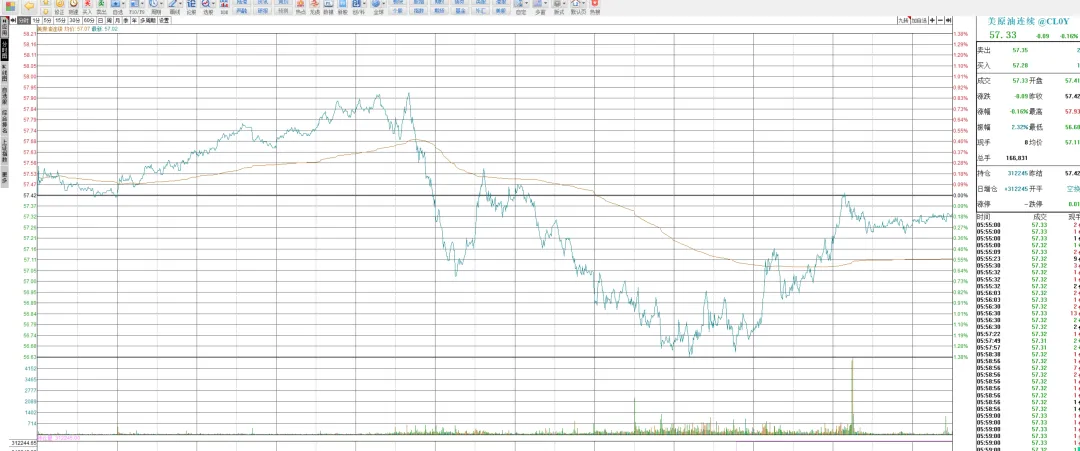This screenshot has width=1080, height=451.
Task: Click the plus zoom-in icon above chart
Action: pos(932,20)
